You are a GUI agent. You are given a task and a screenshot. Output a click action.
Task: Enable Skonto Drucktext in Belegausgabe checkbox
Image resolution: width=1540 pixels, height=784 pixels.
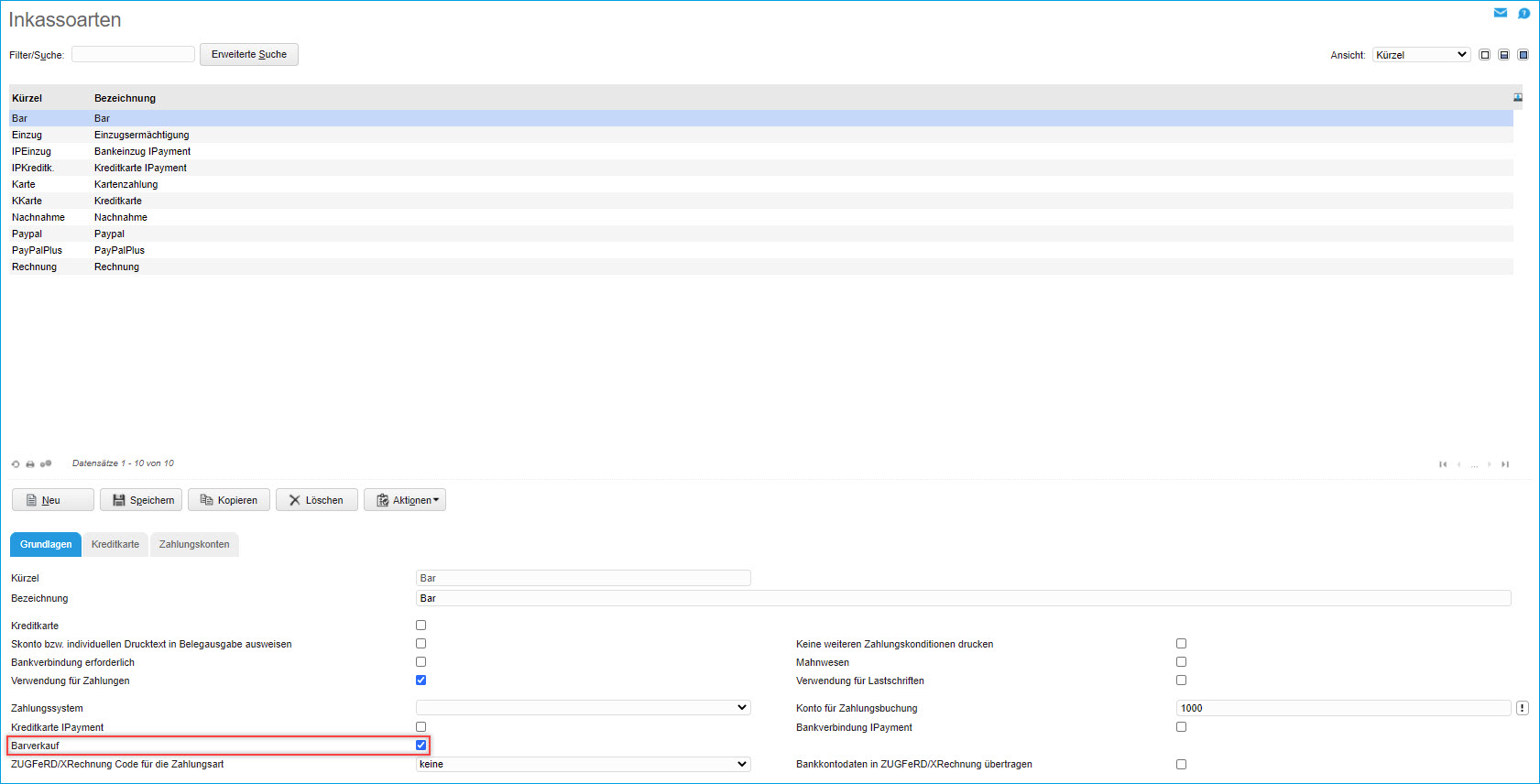[421, 644]
